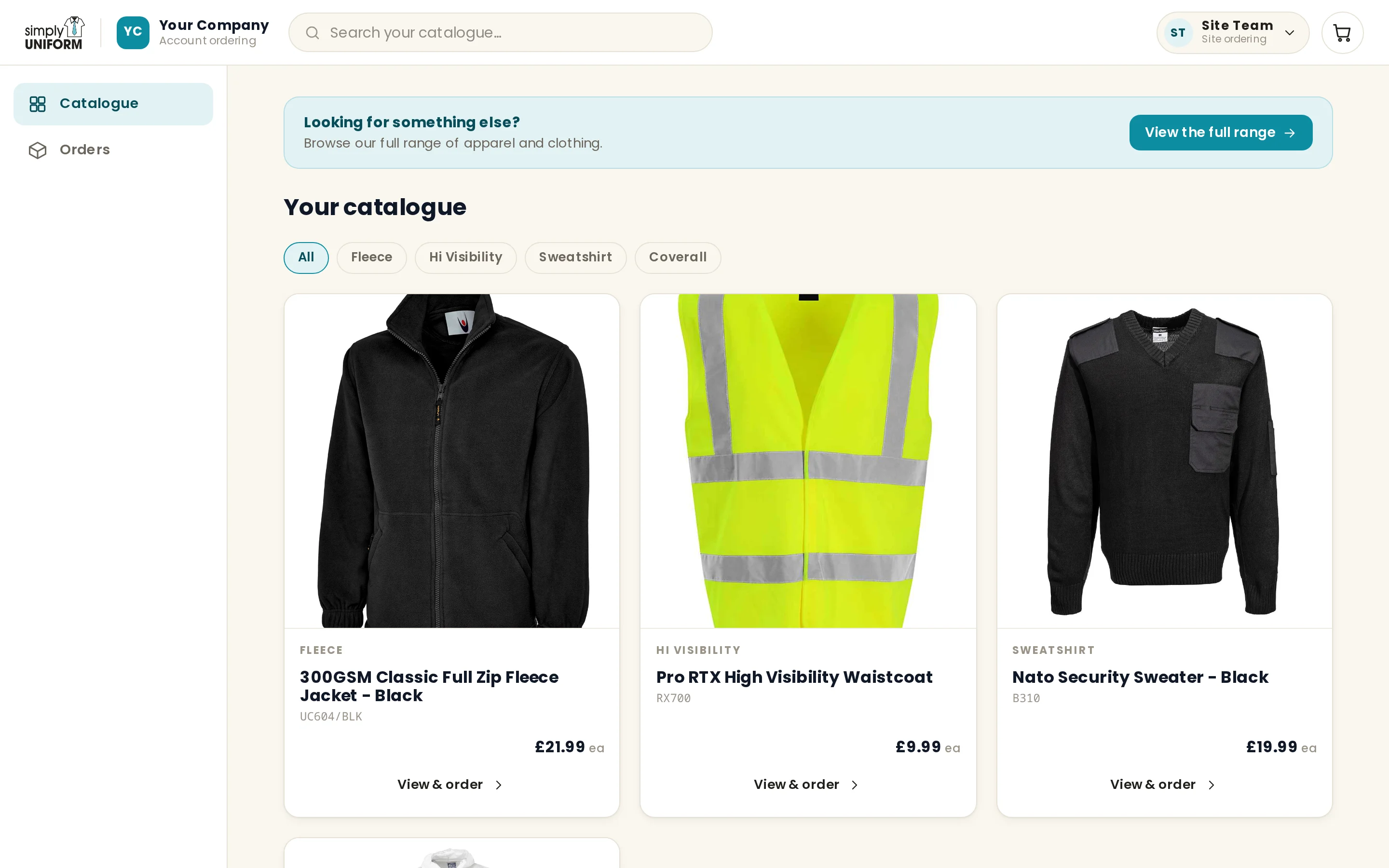The height and width of the screenshot is (868, 1389).
Task: Click the HI VISIBILITY category label on card
Action: tap(698, 651)
